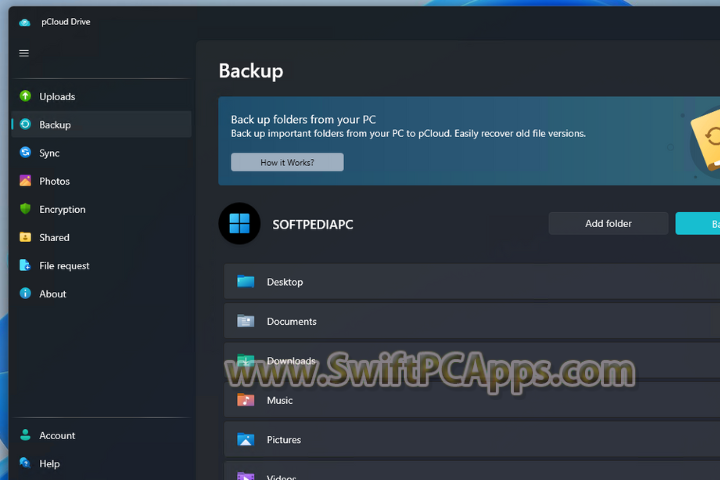This screenshot has width=720, height=480.
Task: Open File request in the sidebar
Action: (102, 265)
